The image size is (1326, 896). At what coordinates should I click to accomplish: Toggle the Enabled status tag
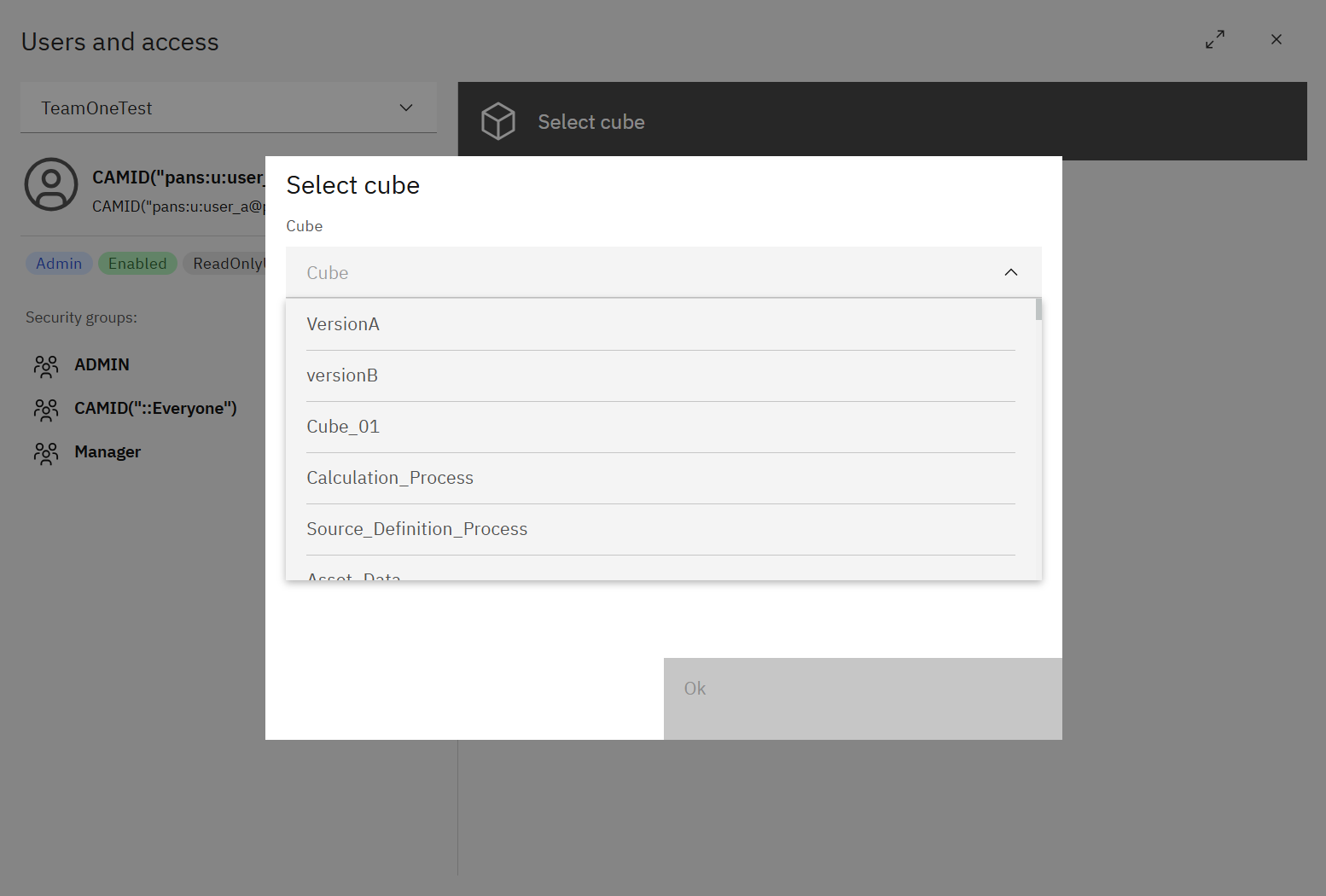[x=137, y=264]
